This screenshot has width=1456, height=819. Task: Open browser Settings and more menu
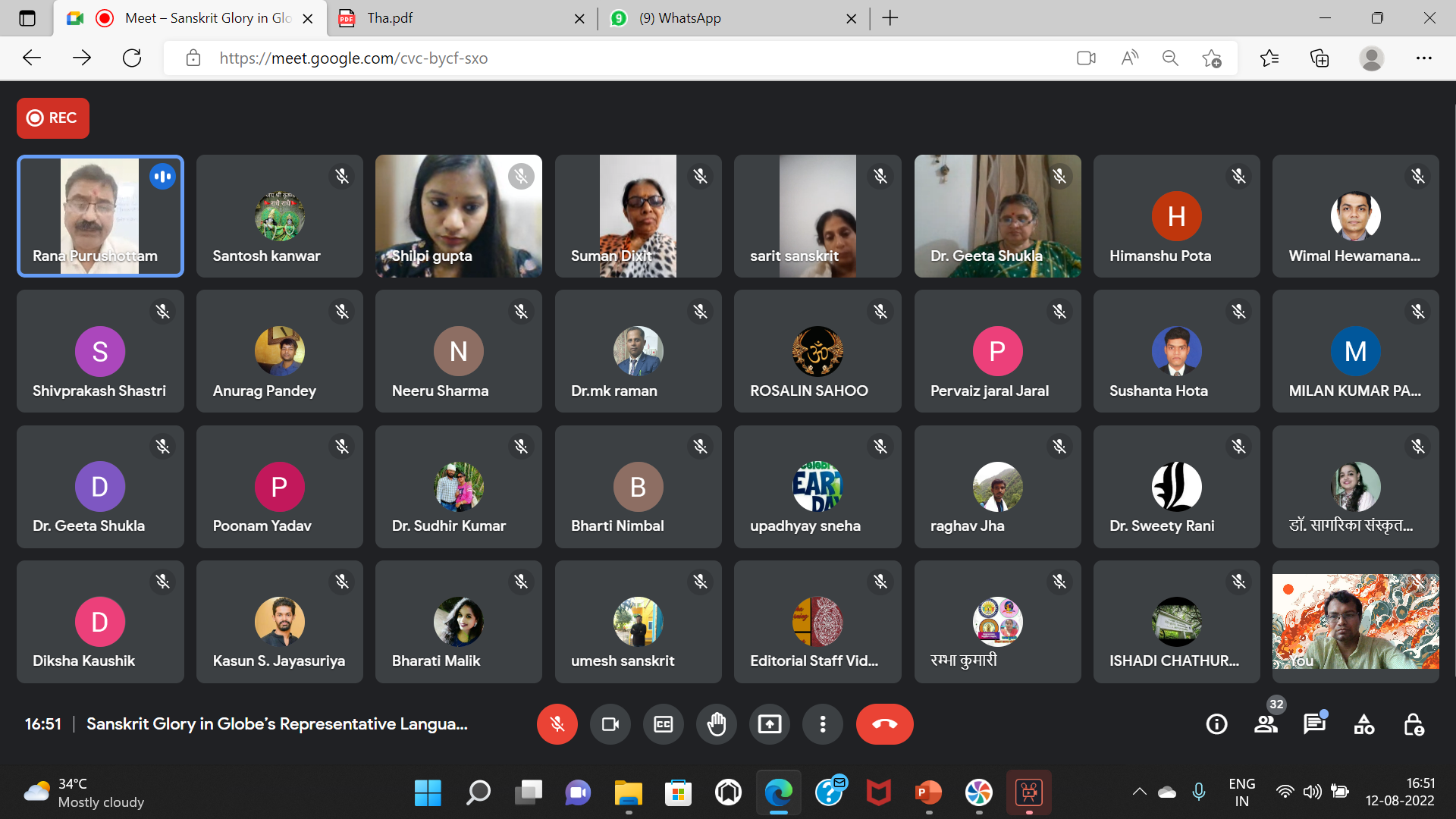[x=1423, y=58]
